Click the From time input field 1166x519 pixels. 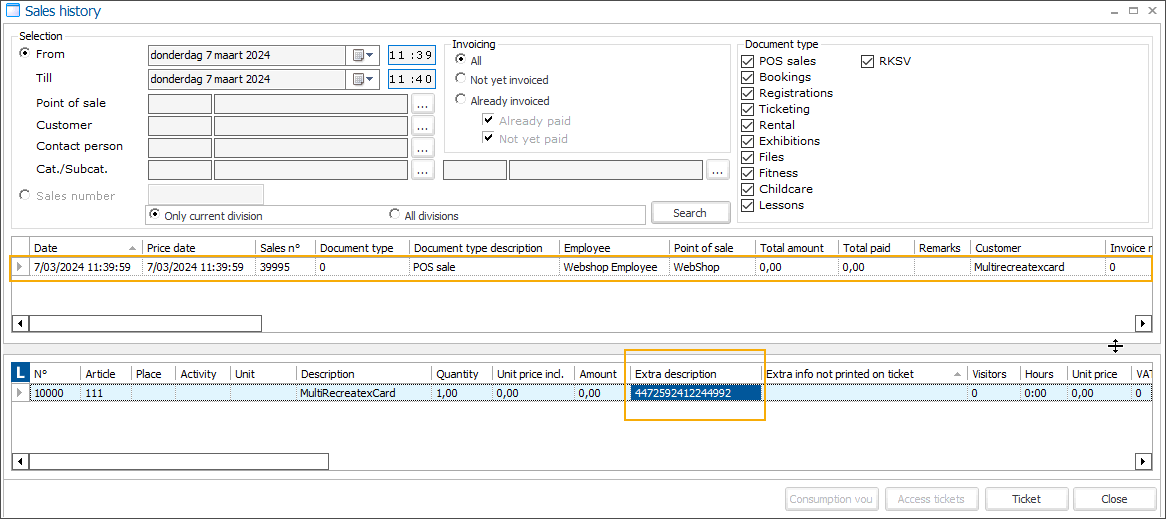point(411,55)
